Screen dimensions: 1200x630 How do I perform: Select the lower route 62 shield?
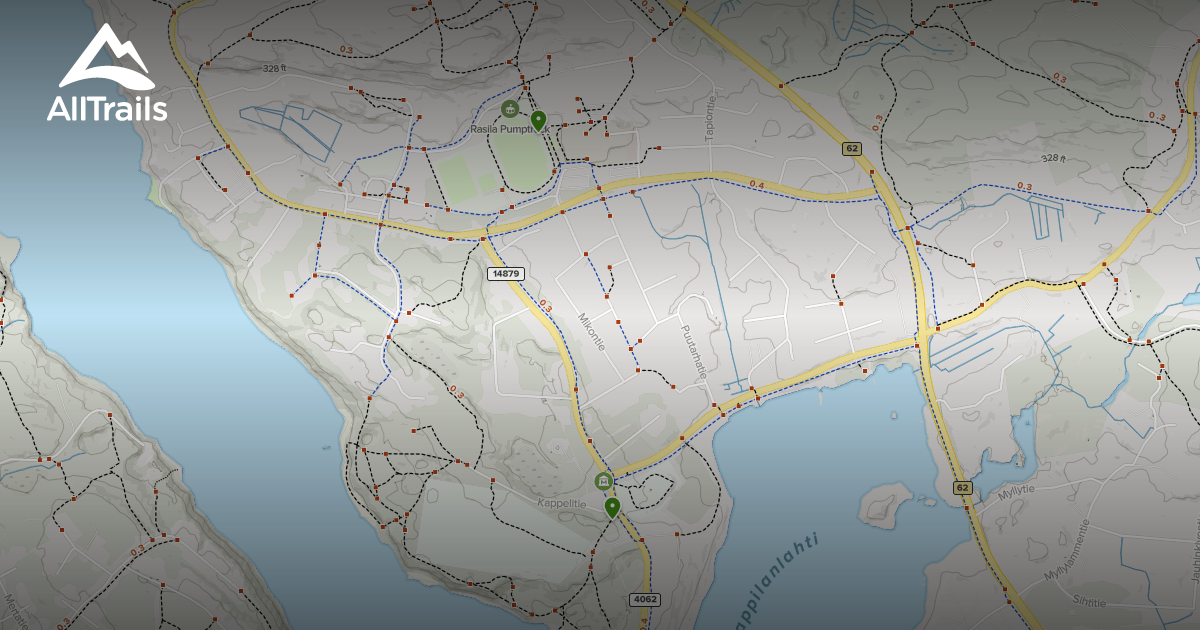962,488
